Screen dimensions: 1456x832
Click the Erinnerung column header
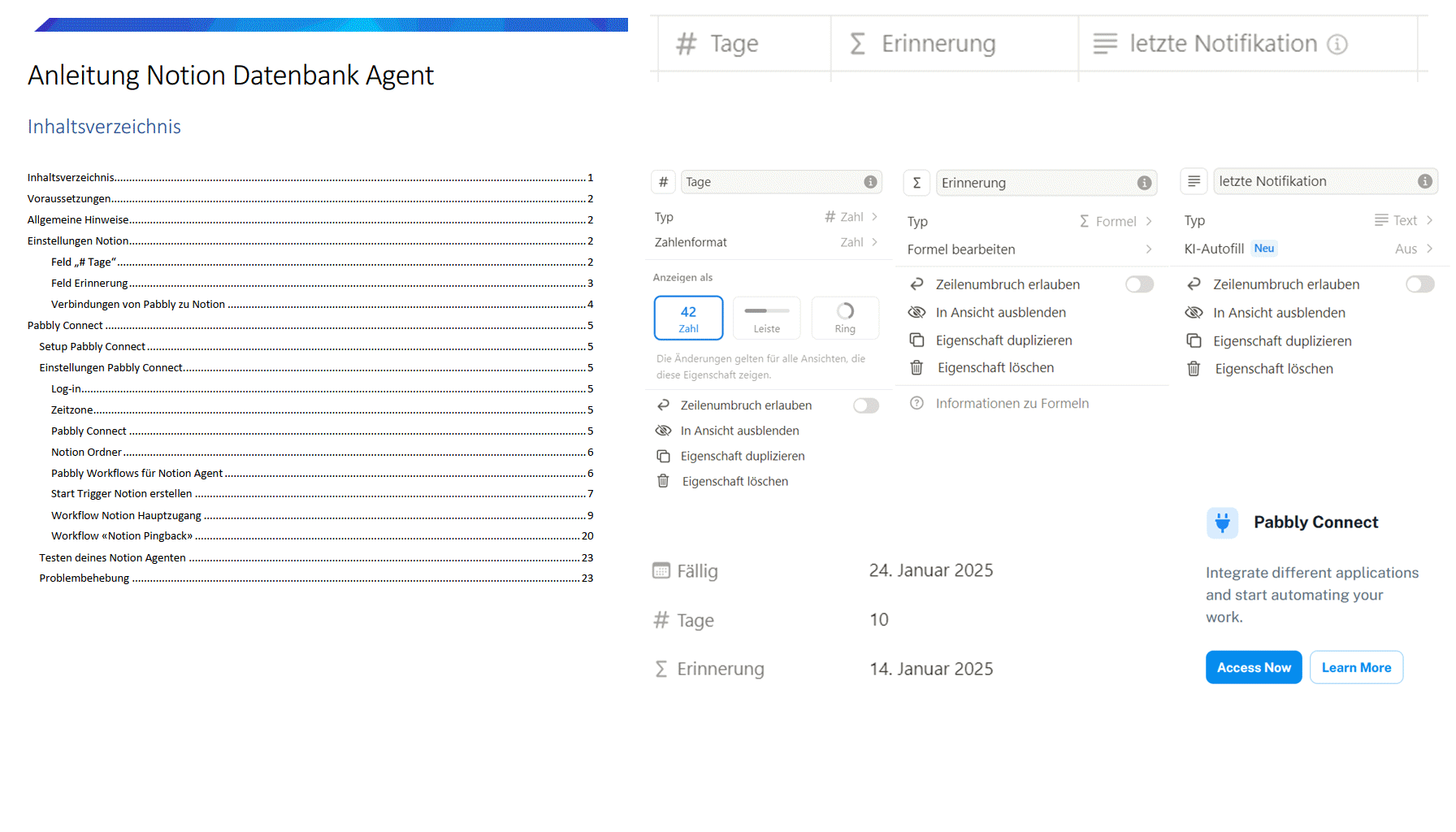pyautogui.click(x=955, y=44)
